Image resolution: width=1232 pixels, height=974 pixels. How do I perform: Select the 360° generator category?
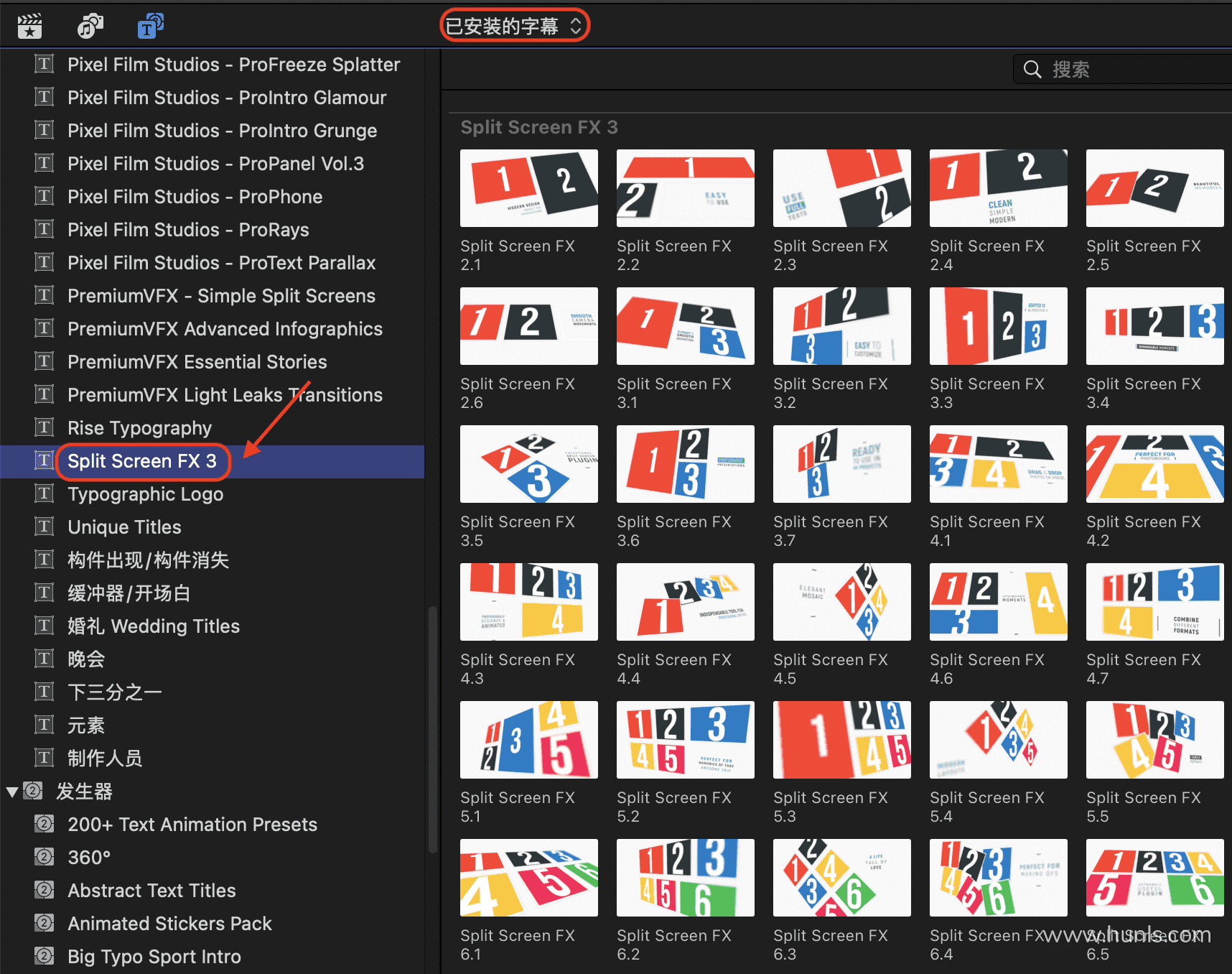(89, 858)
